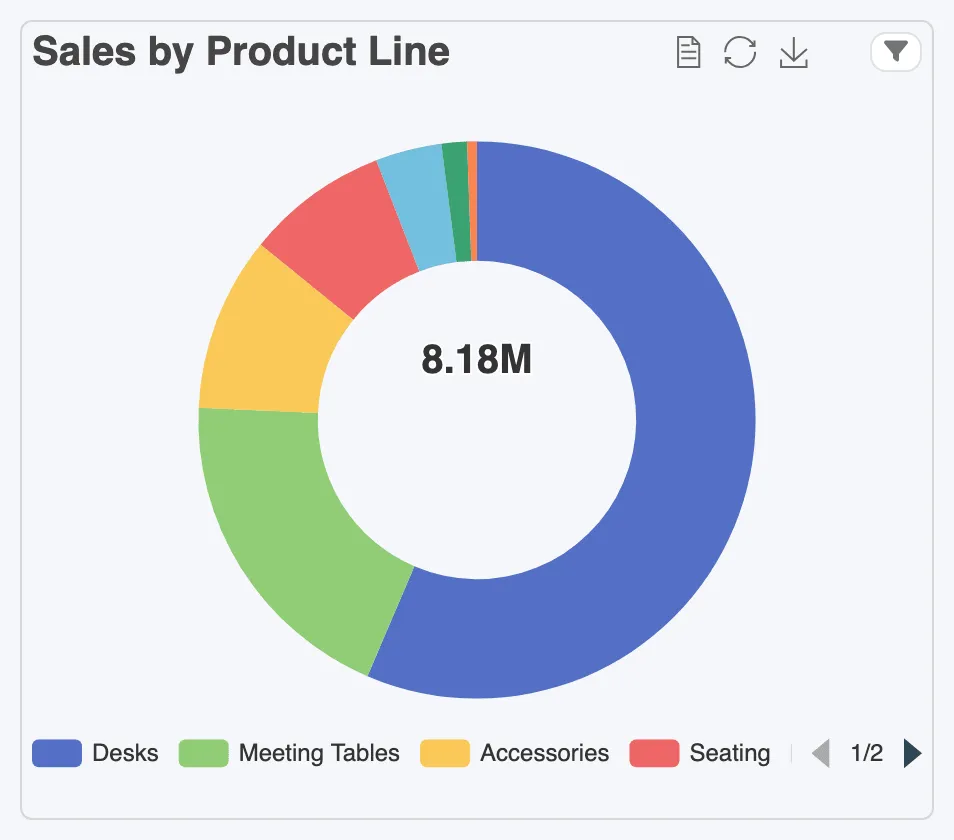Toggle Accessories legend swatch
This screenshot has width=954, height=840.
(445, 753)
